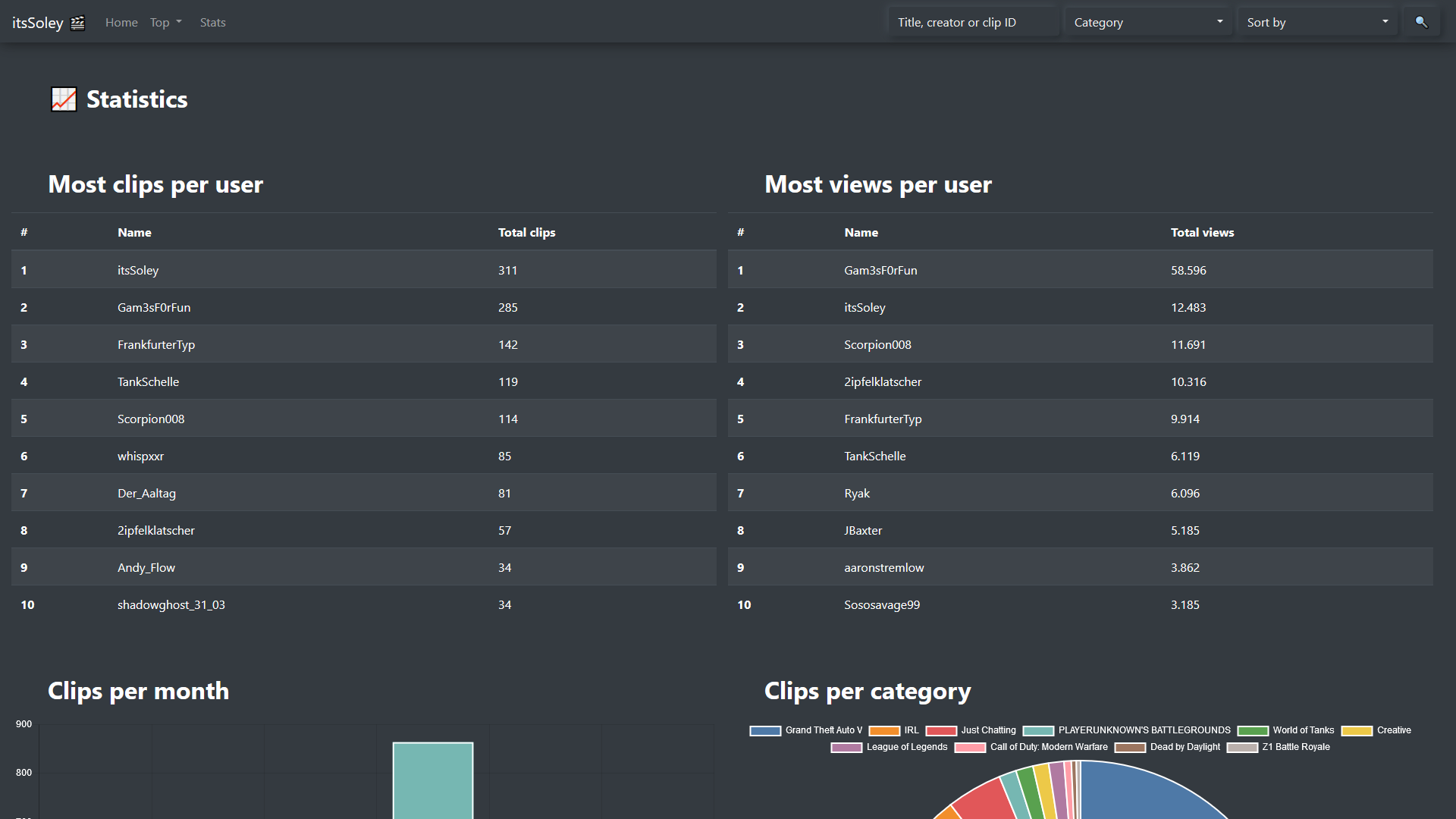1456x819 pixels.
Task: Toggle the IRL legend swatch
Action: (x=884, y=730)
